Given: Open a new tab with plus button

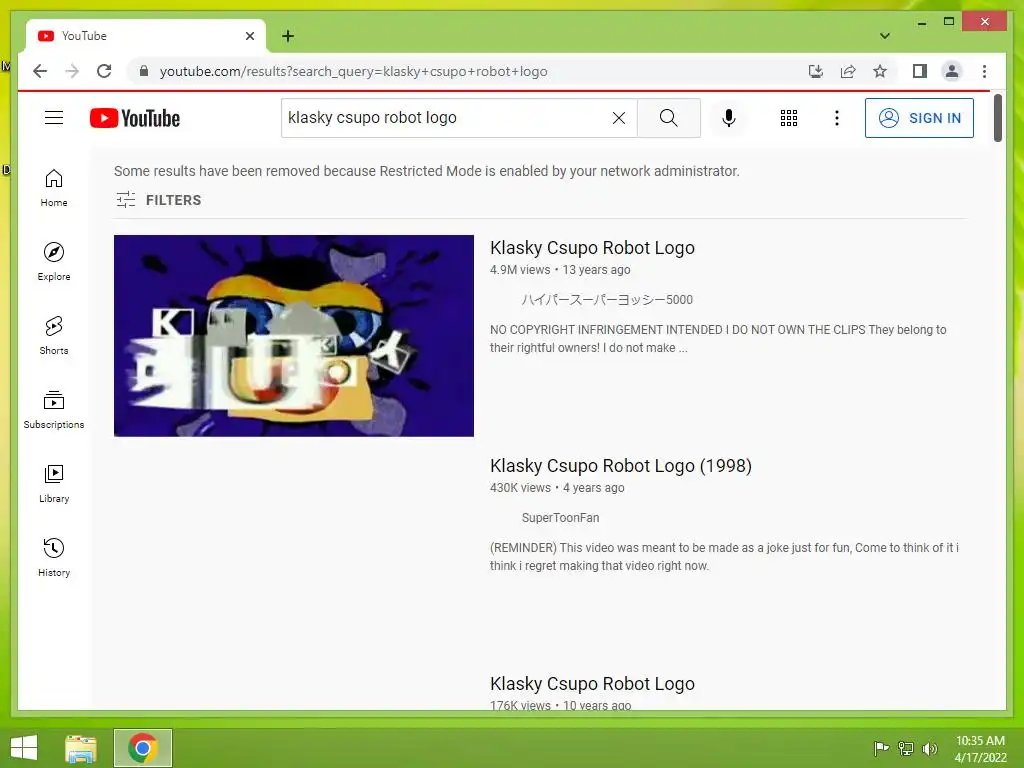Looking at the screenshot, I should coord(288,36).
